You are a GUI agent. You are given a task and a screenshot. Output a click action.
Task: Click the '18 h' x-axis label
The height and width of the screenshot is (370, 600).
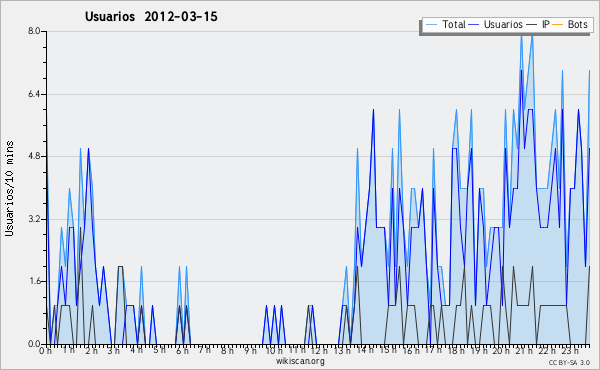[x=456, y=350]
